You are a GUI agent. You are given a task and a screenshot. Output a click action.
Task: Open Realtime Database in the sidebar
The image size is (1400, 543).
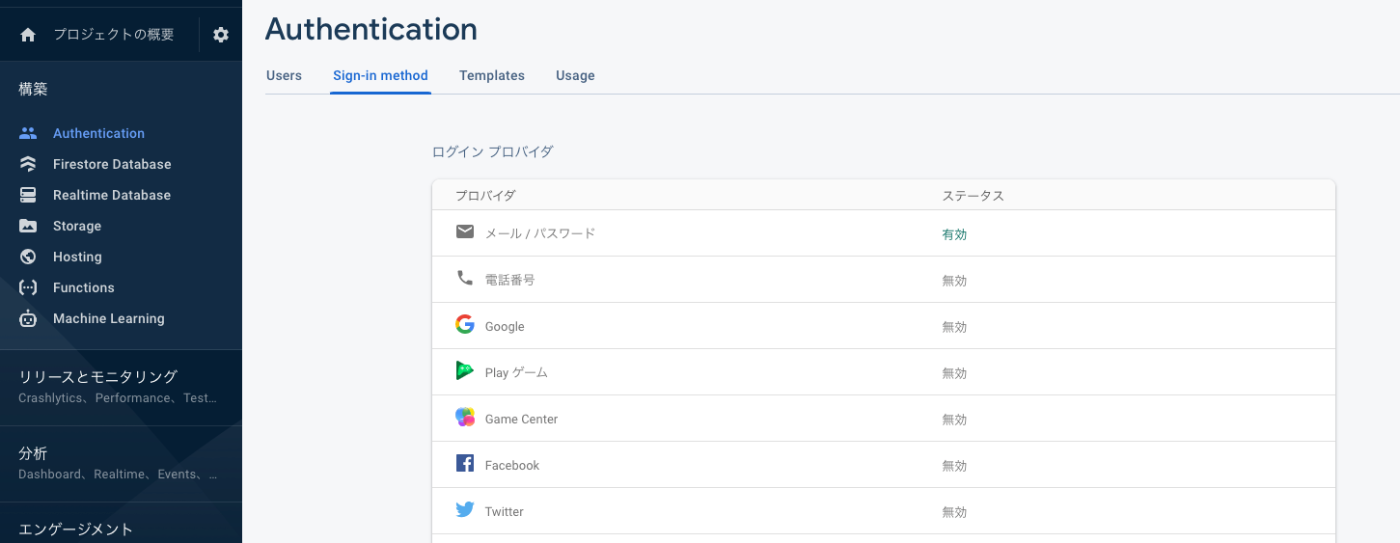click(x=112, y=195)
